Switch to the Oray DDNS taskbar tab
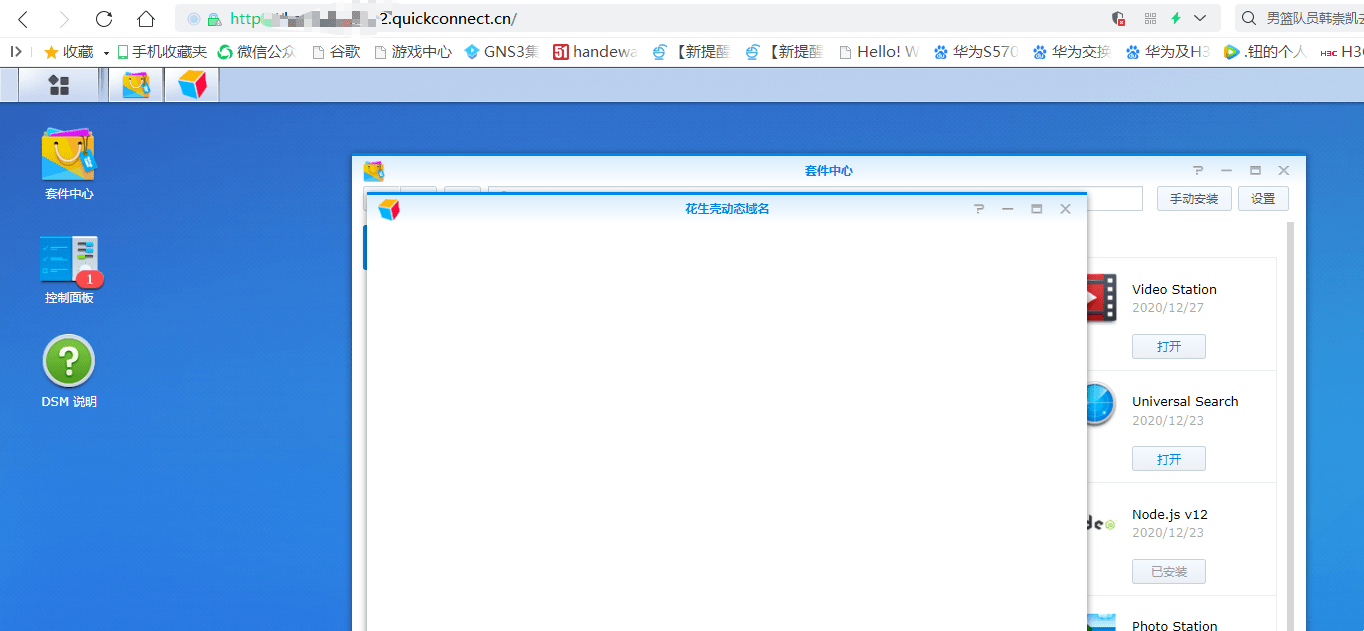The image size is (1364, 631). pyautogui.click(x=192, y=86)
